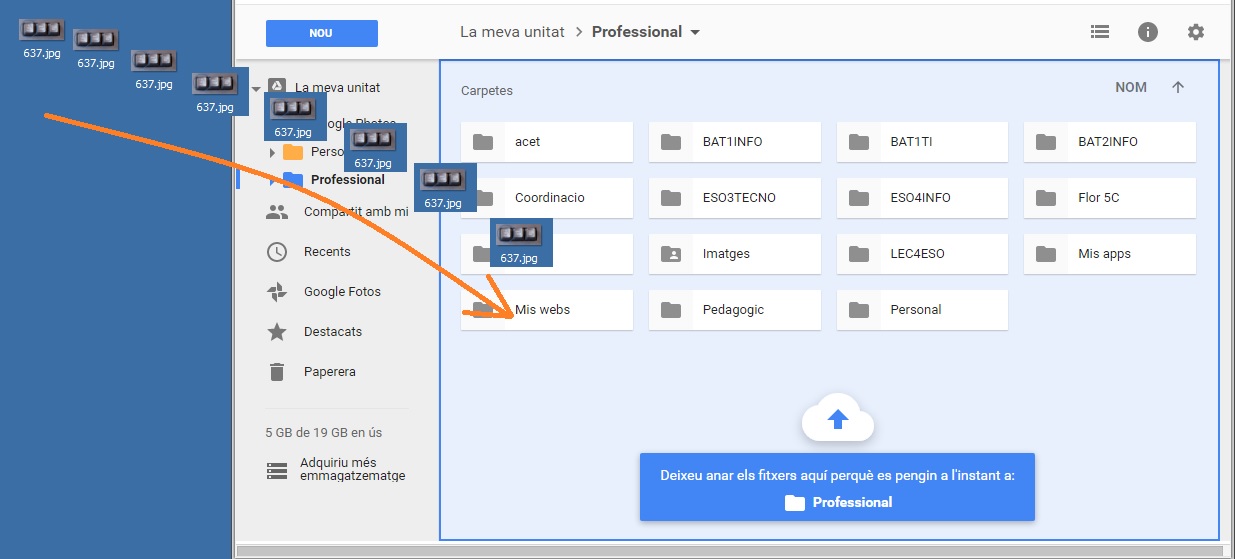Click the Destacats star icon

277,332
